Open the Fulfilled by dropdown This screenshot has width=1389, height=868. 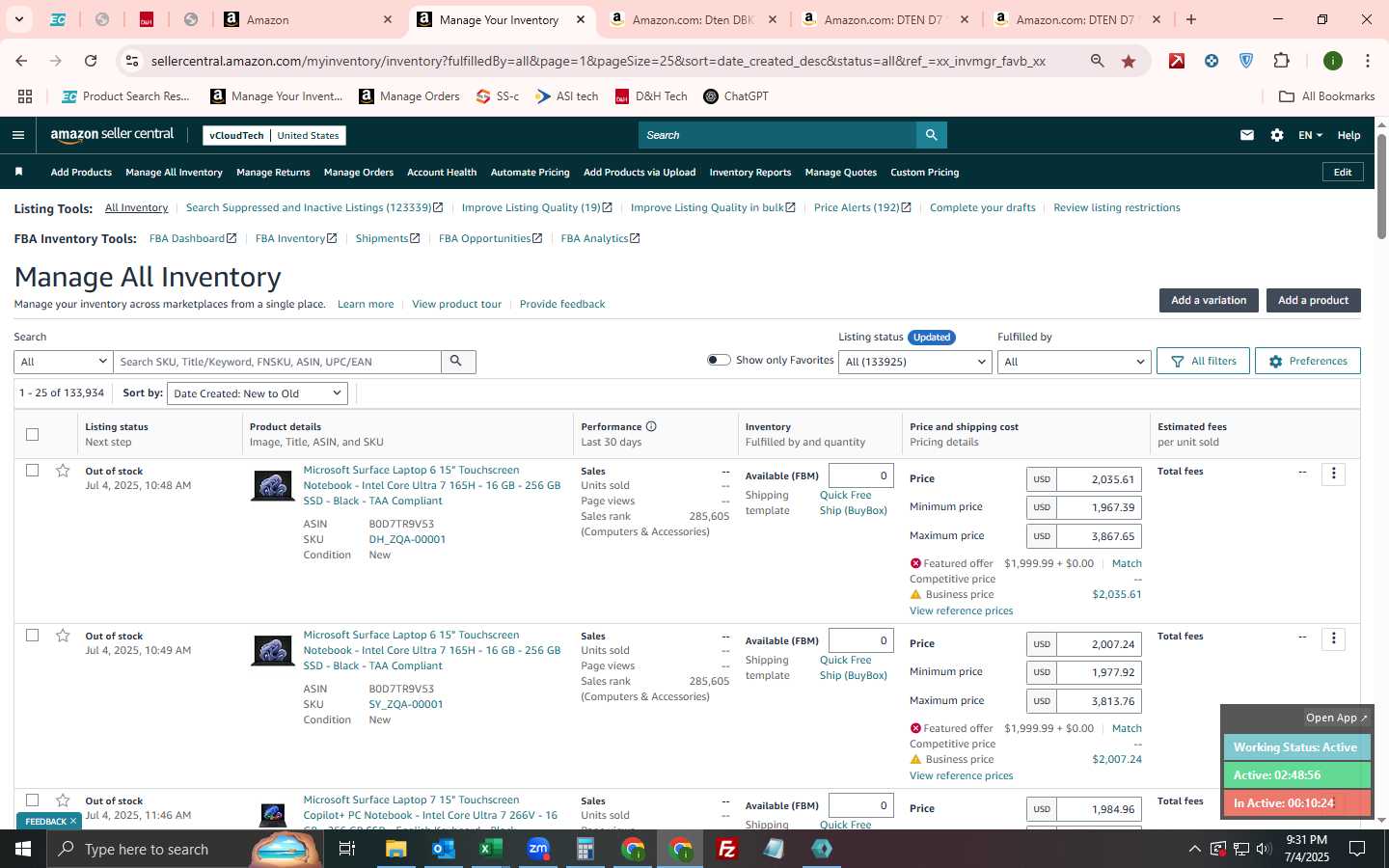1074,362
